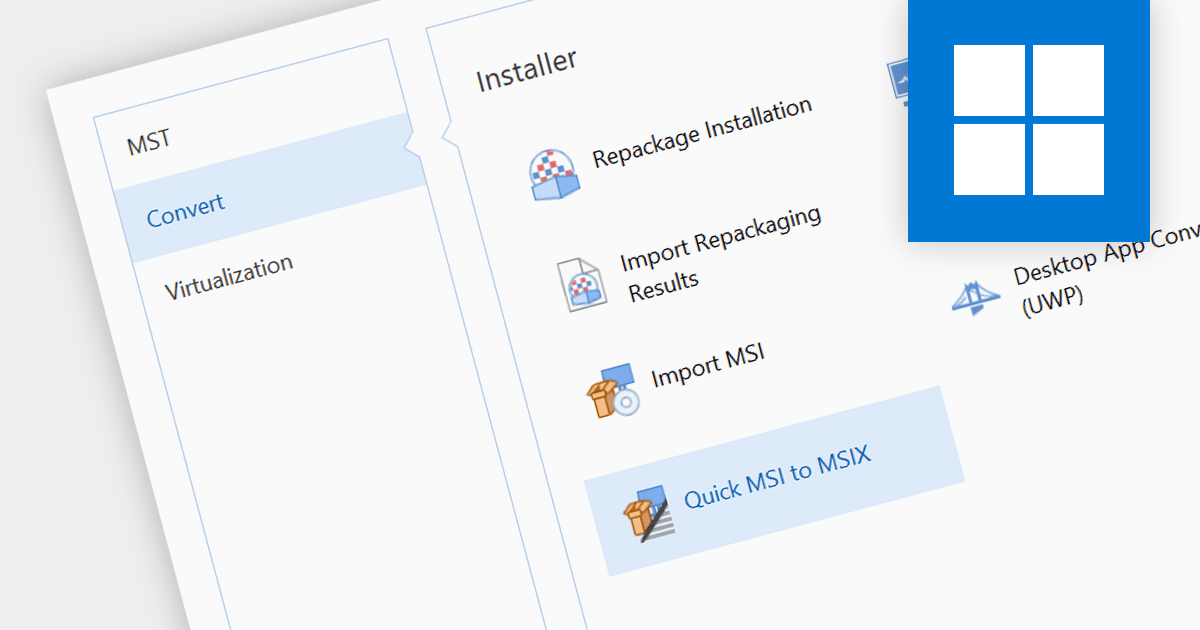The width and height of the screenshot is (1200, 630).
Task: Select the monitor icon near the top right
Action: 900,78
